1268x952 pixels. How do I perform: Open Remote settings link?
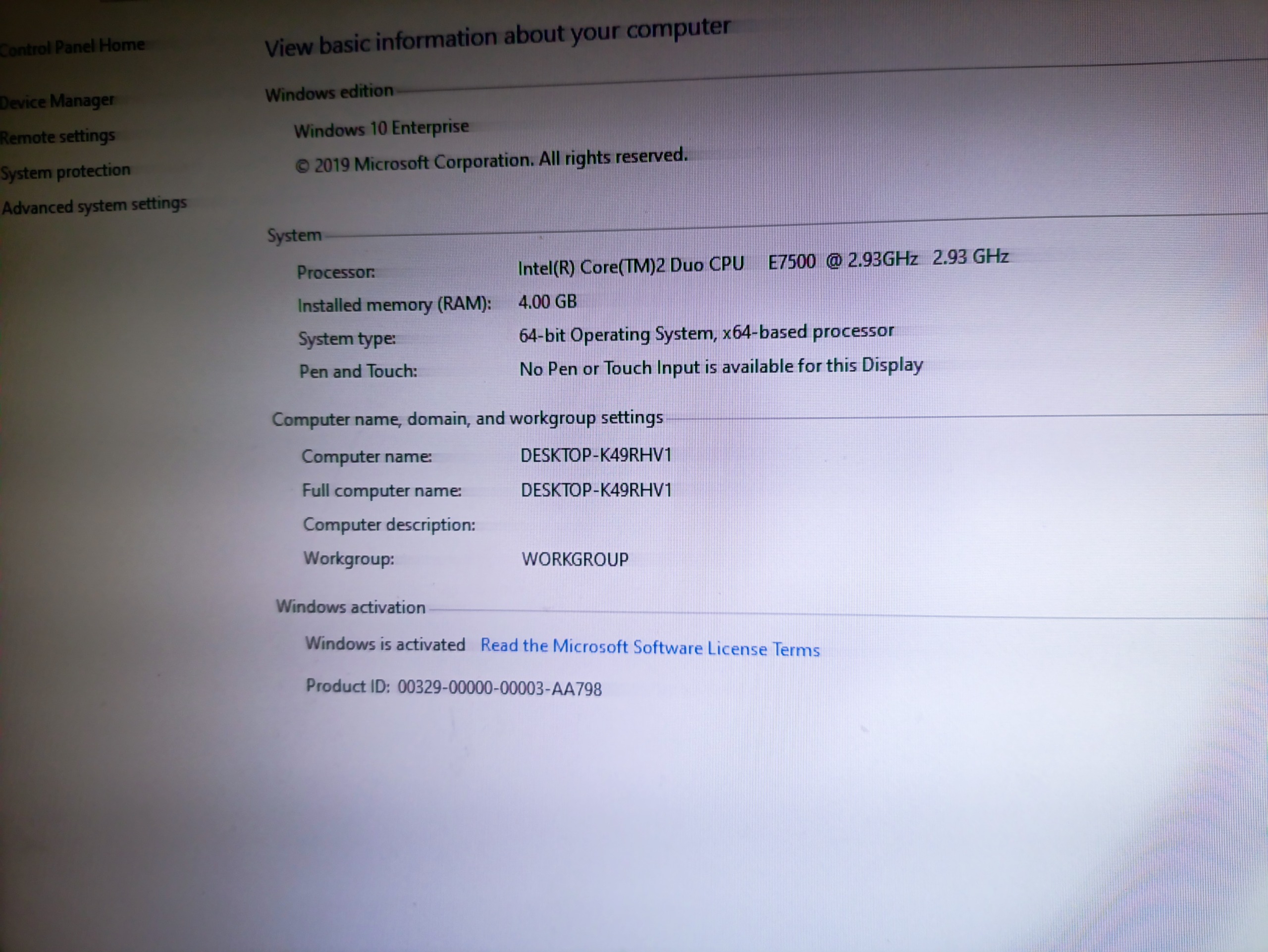click(x=57, y=137)
